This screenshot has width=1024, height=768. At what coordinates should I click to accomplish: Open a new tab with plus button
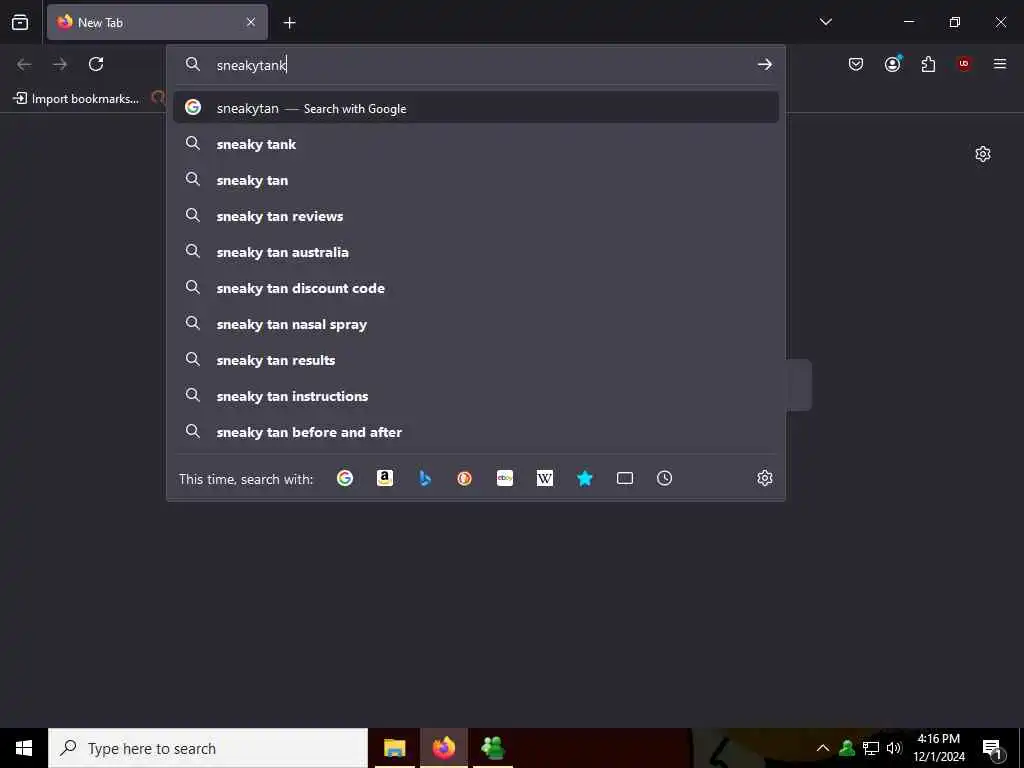point(289,23)
